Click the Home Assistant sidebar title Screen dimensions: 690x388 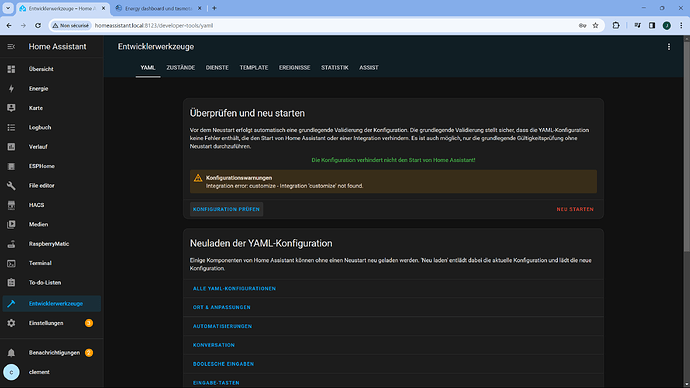tap(57, 47)
